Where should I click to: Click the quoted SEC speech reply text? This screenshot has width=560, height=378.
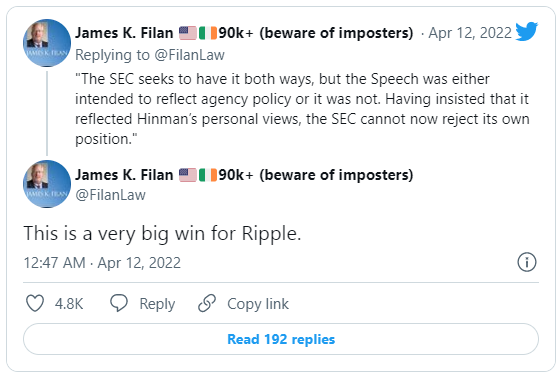coord(302,109)
